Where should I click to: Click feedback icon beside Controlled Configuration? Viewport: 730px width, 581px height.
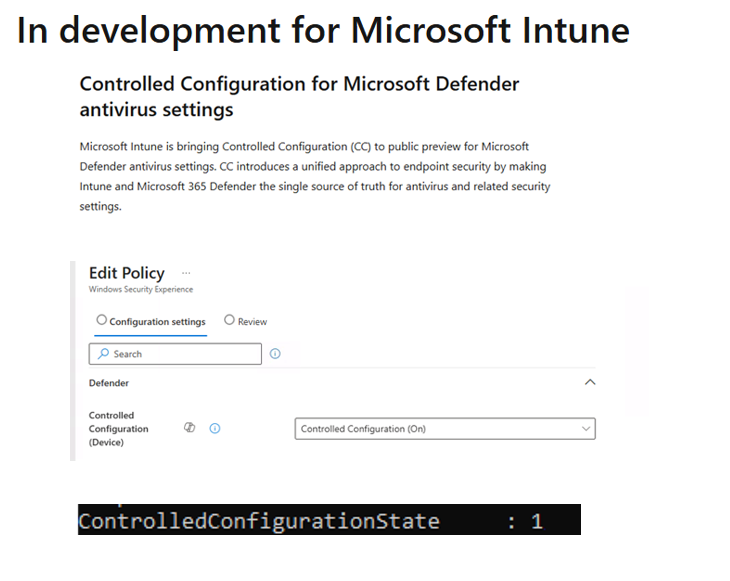pyautogui.click(x=189, y=427)
